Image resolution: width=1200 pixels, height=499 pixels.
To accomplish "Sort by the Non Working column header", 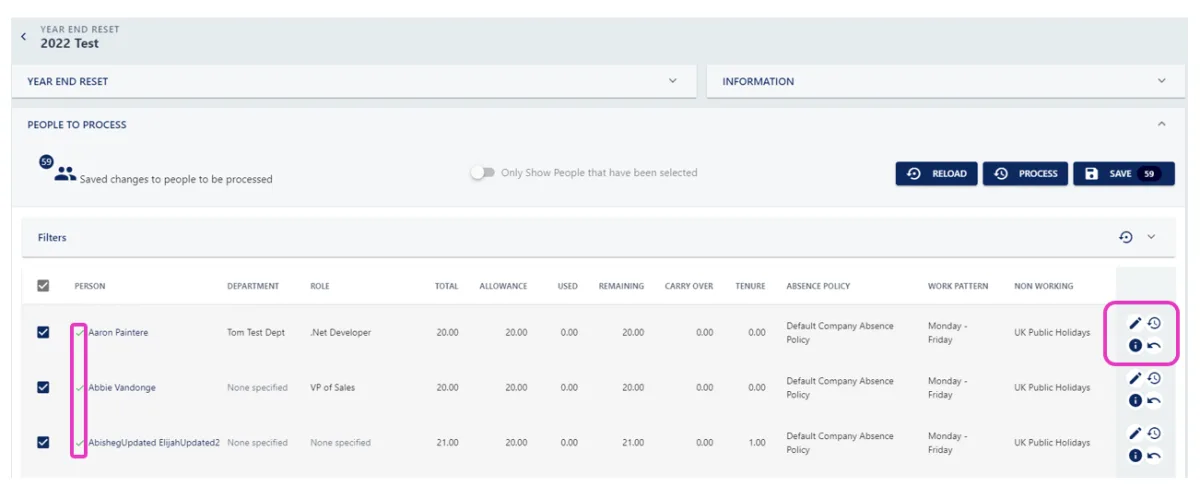I will [1043, 286].
